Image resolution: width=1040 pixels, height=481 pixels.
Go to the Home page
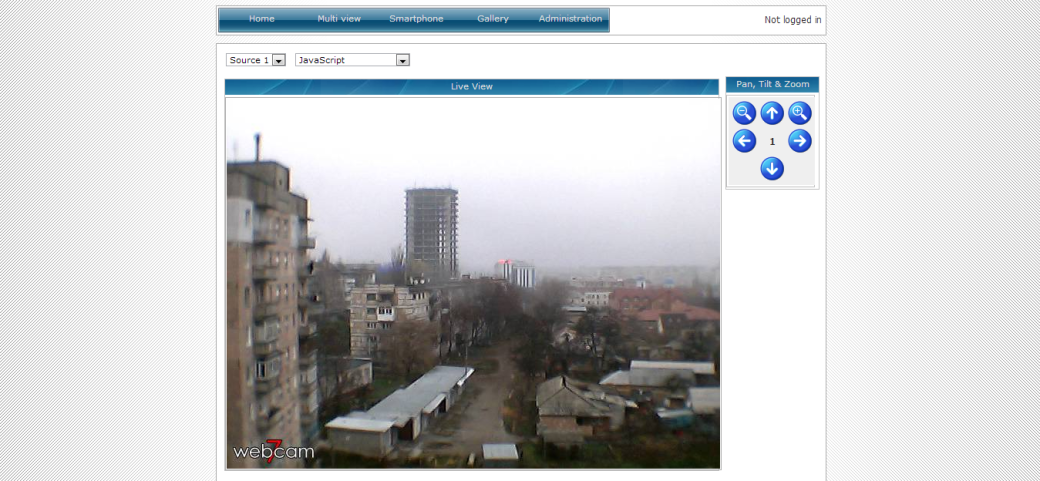pos(261,19)
